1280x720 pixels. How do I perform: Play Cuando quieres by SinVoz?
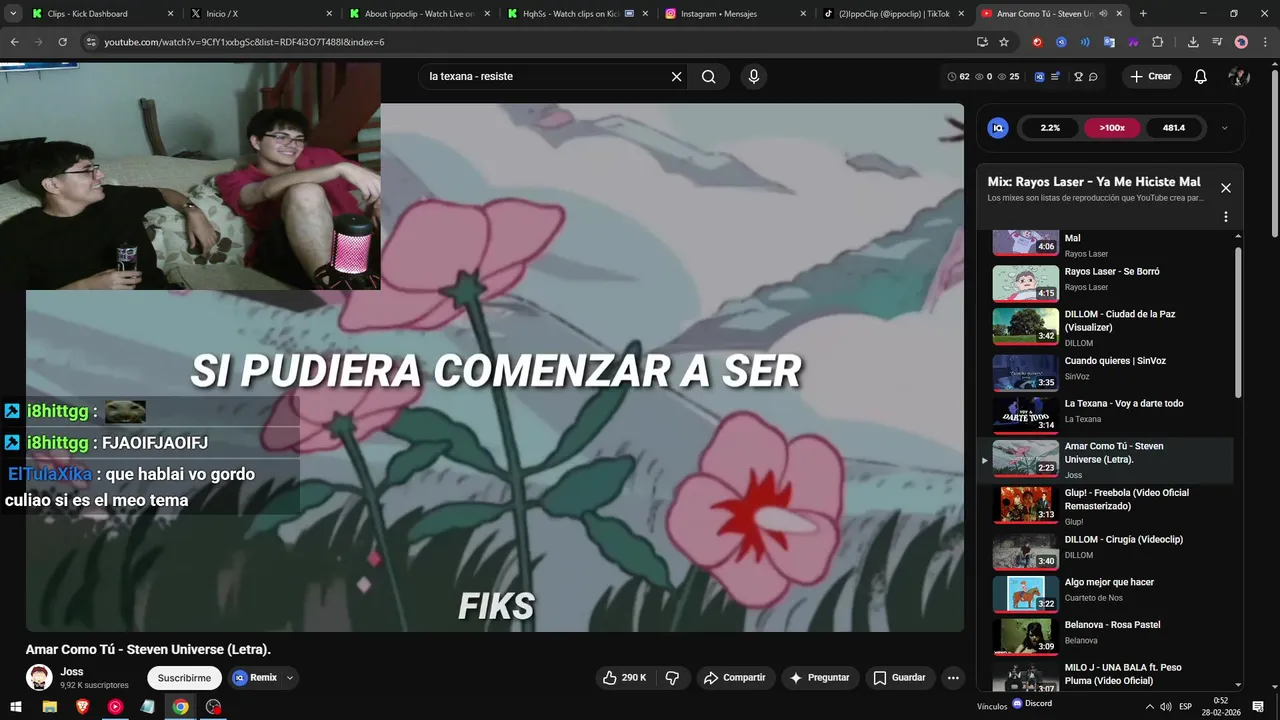(1108, 372)
